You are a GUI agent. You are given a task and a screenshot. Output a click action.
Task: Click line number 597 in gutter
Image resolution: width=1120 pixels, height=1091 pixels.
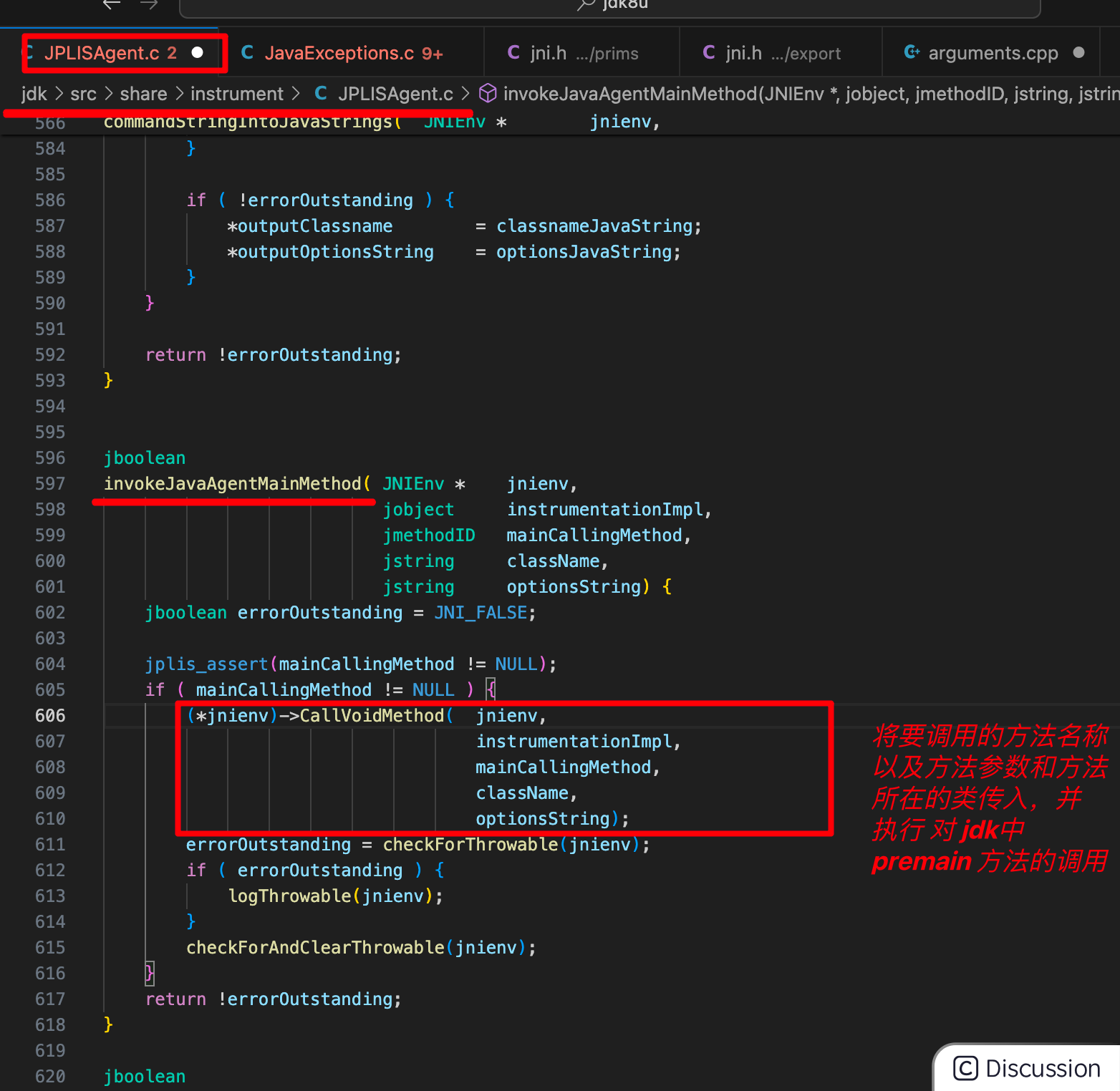(50, 483)
